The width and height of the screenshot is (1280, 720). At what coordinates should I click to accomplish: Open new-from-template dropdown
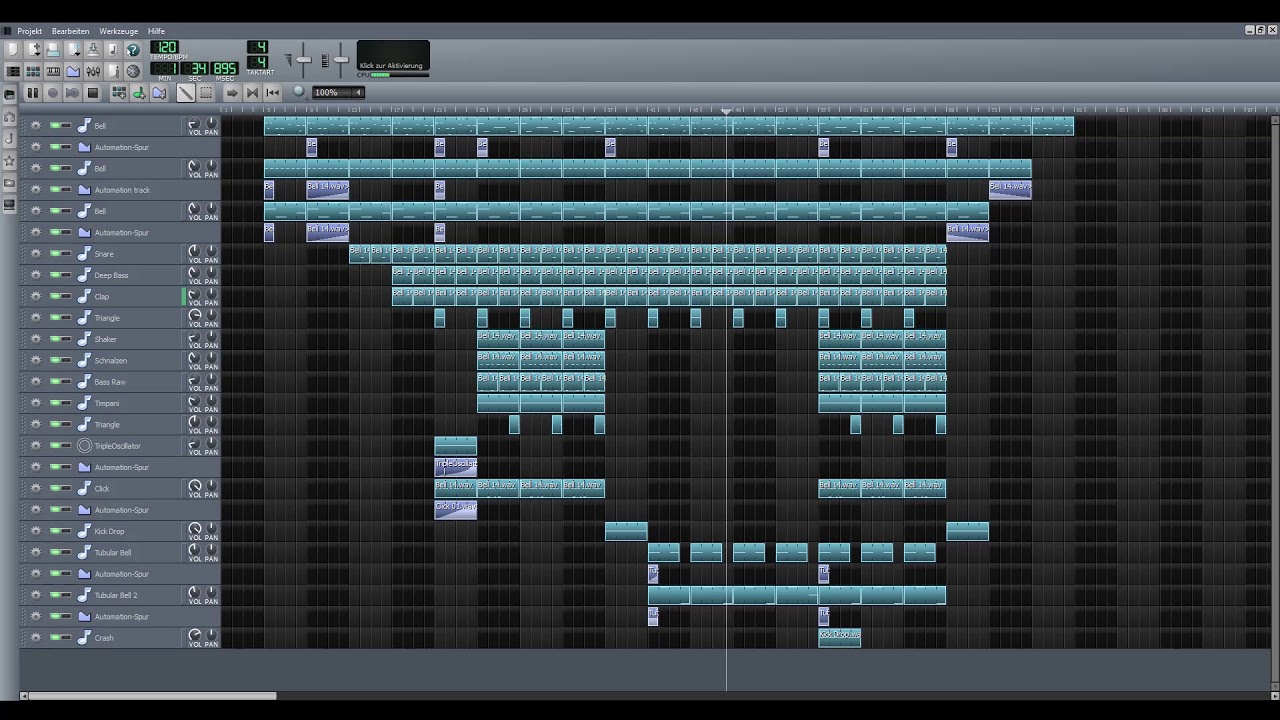pos(33,49)
